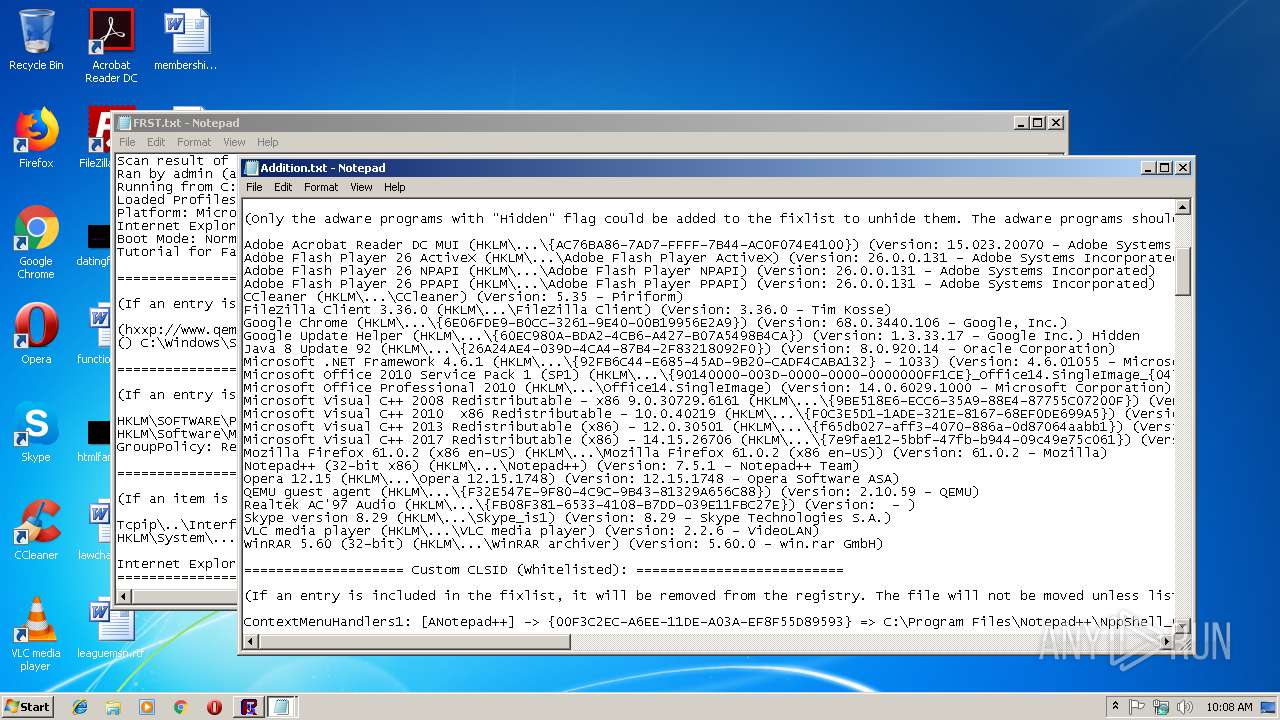Click the Start button
Viewport: 1280px width, 720px height.
click(x=27, y=706)
